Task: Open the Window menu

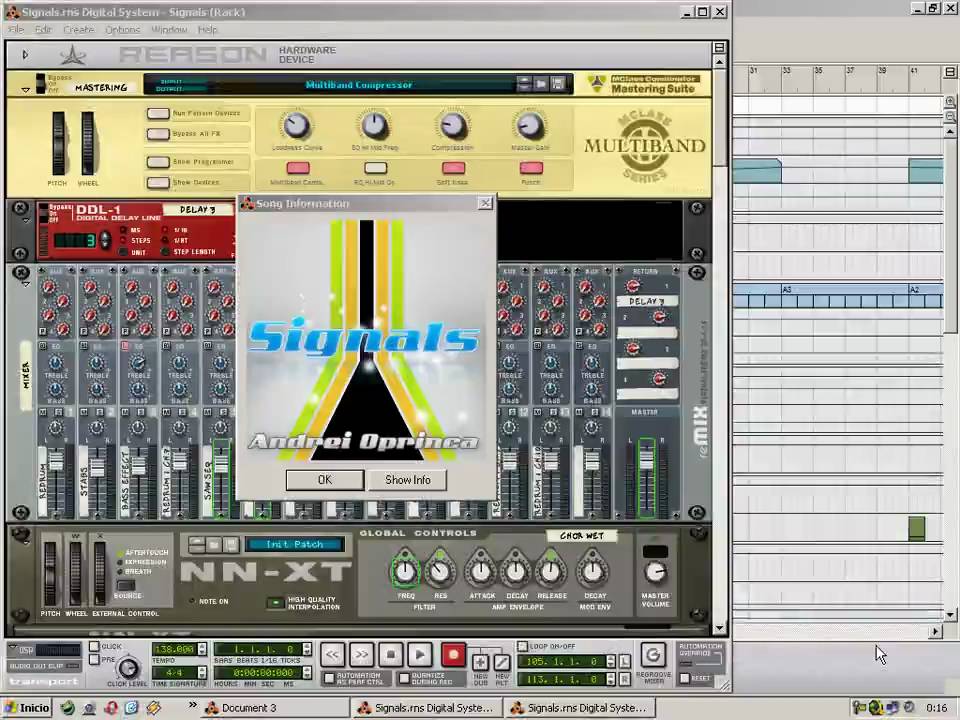Action: coord(169,29)
